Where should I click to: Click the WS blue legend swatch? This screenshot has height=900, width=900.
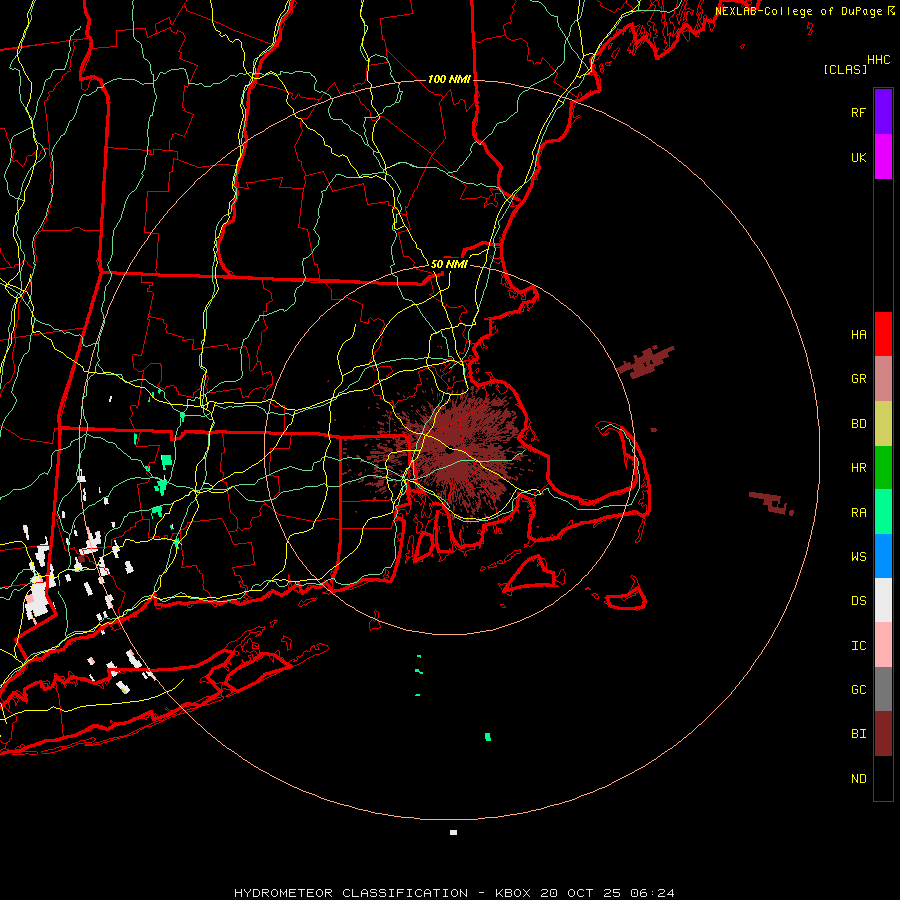click(x=883, y=556)
